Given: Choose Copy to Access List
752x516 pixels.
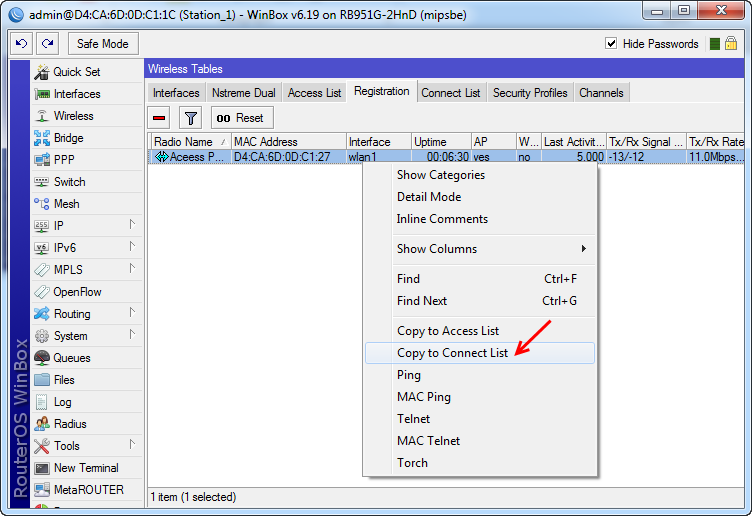Looking at the screenshot, I should click(x=480, y=331).
